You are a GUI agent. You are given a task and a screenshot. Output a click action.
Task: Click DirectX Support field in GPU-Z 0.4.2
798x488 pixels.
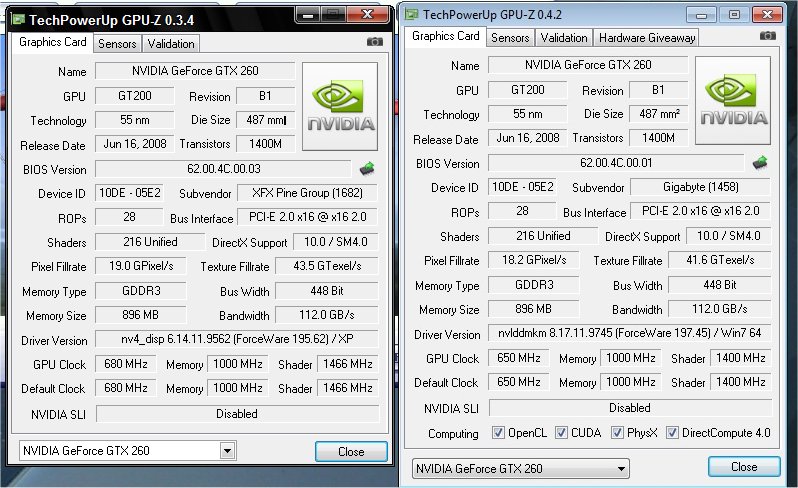729,236
